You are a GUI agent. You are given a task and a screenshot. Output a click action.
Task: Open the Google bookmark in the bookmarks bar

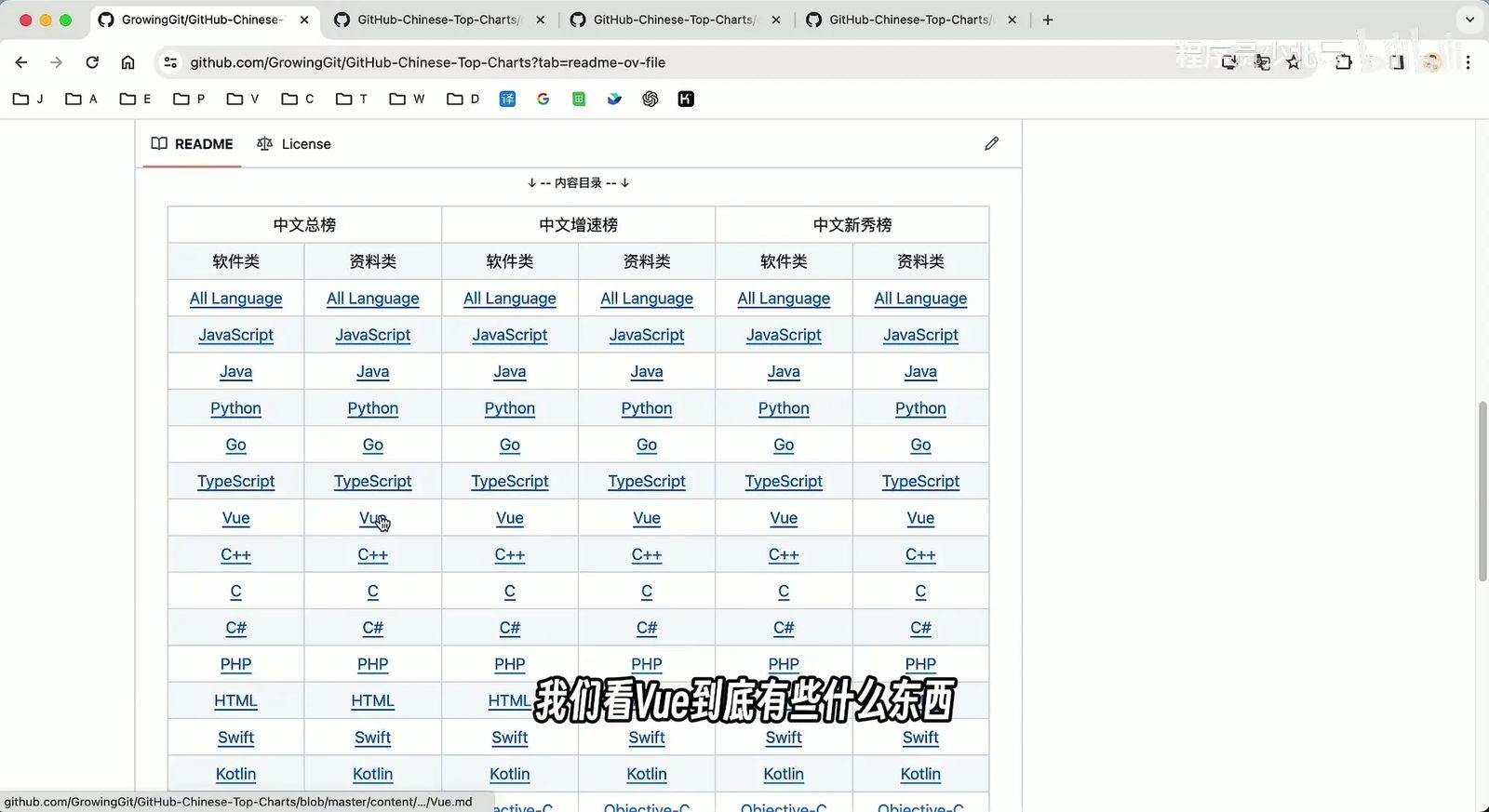pyautogui.click(x=543, y=99)
